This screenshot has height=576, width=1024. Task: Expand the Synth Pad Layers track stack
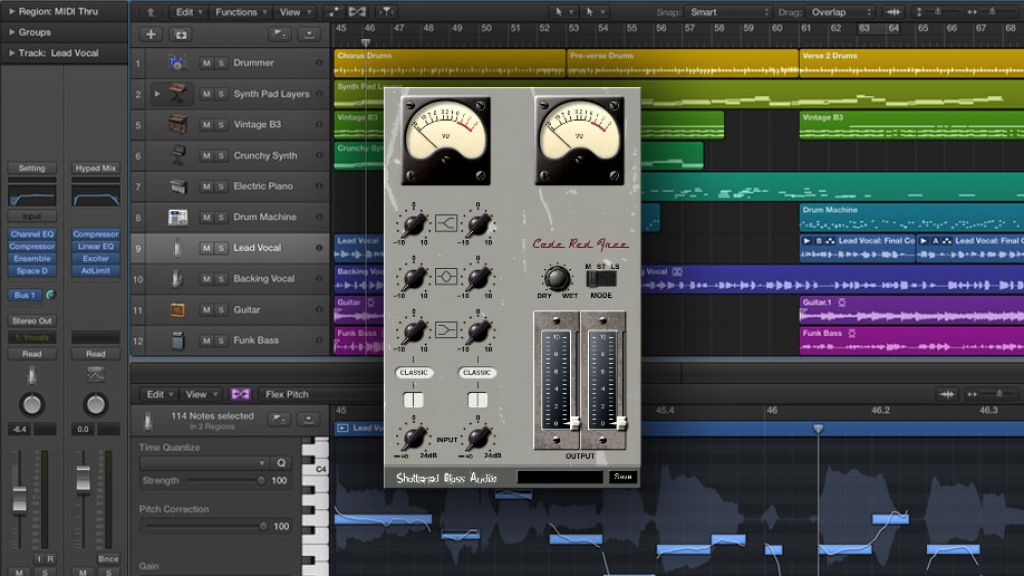[x=157, y=93]
